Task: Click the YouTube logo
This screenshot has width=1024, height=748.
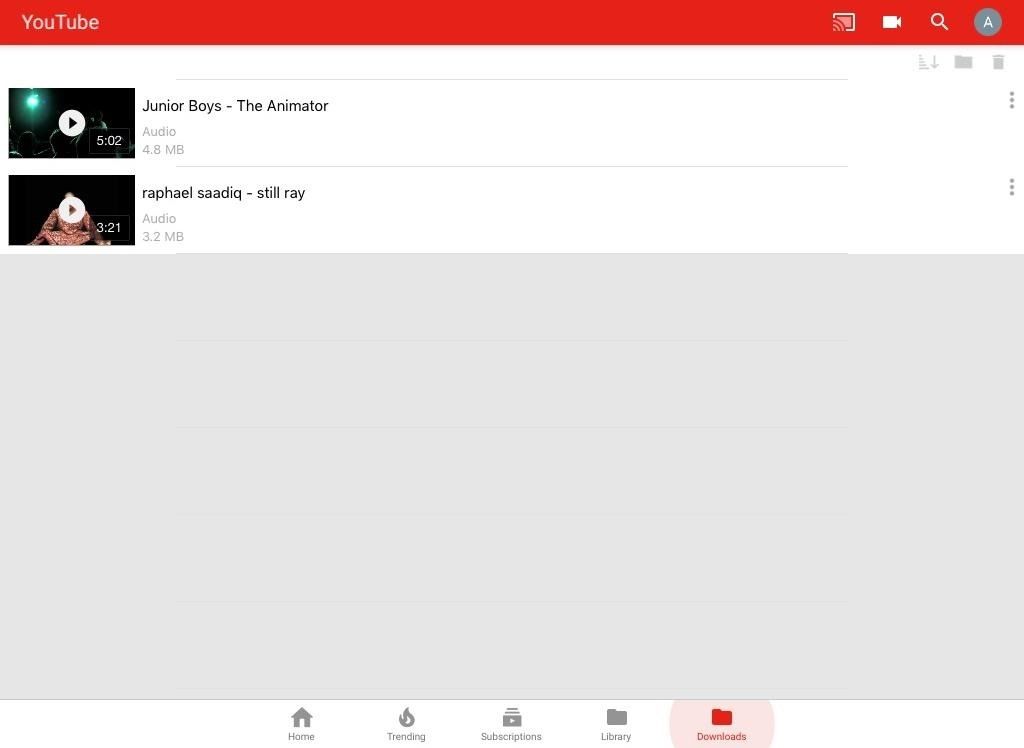Action: 60,21
